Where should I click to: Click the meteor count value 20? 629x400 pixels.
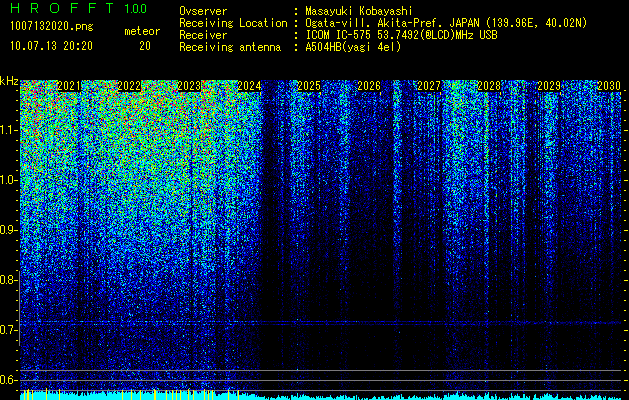click(145, 46)
